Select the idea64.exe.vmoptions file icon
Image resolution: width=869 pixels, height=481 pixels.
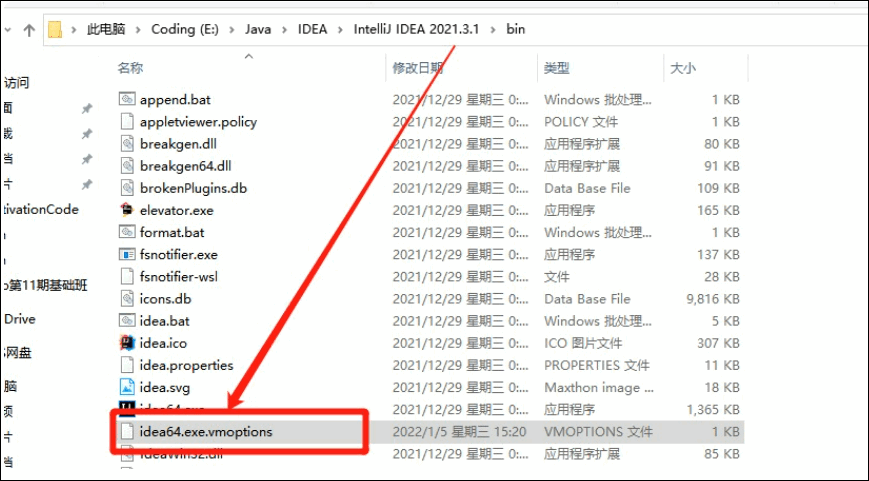pos(127,432)
